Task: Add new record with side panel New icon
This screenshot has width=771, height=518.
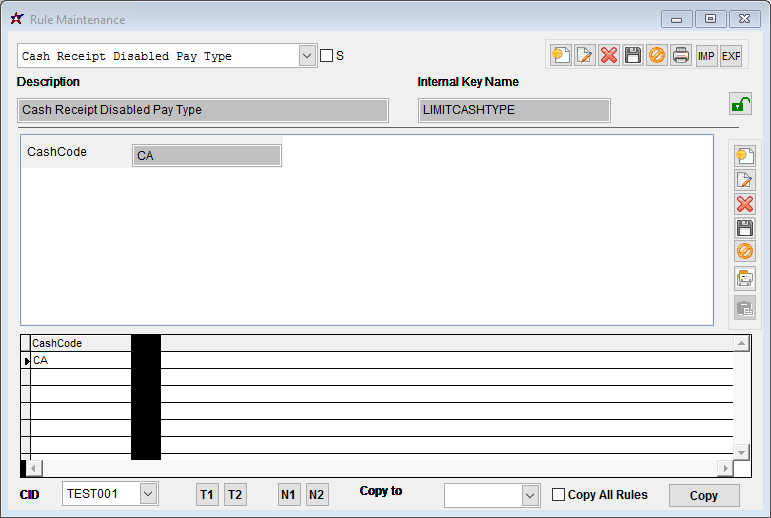Action: (x=744, y=156)
